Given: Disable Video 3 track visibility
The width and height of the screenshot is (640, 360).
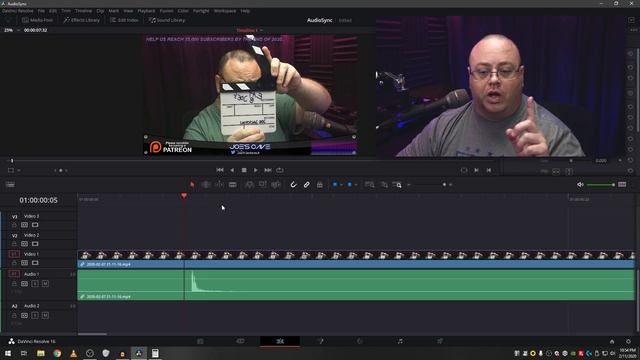Looking at the screenshot, I should [35, 225].
